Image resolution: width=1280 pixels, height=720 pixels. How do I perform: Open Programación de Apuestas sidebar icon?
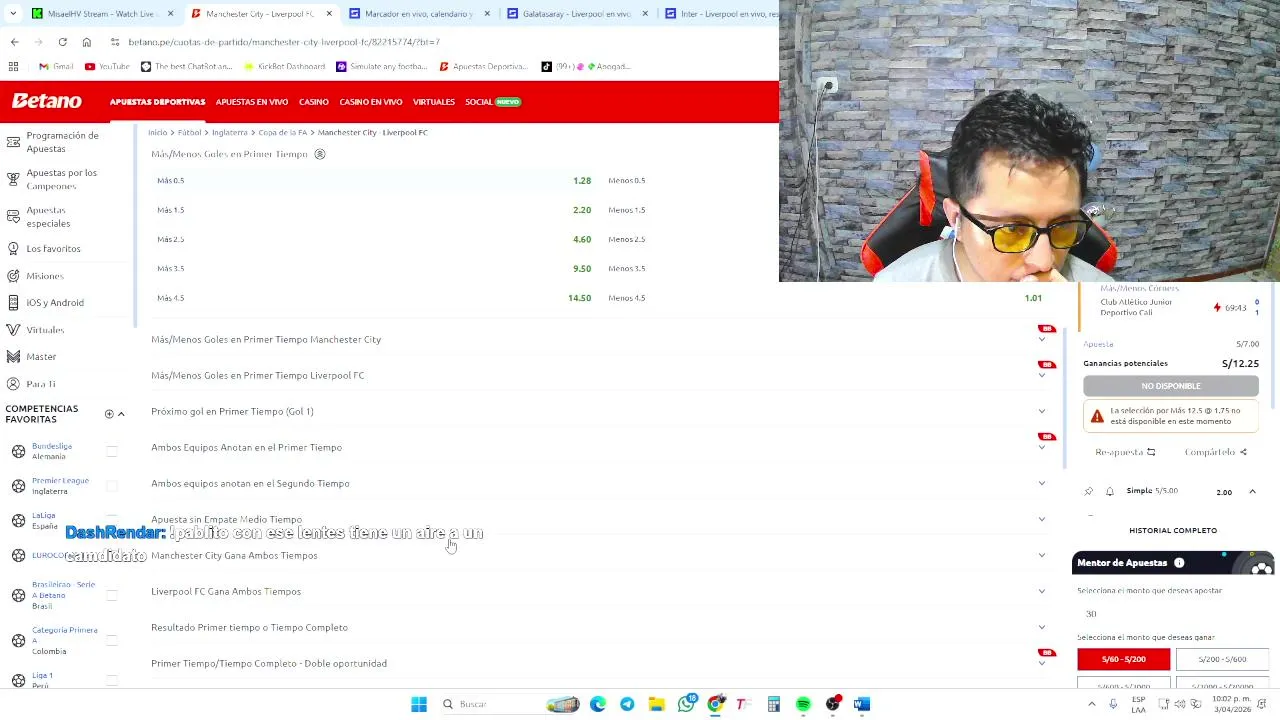(13, 142)
